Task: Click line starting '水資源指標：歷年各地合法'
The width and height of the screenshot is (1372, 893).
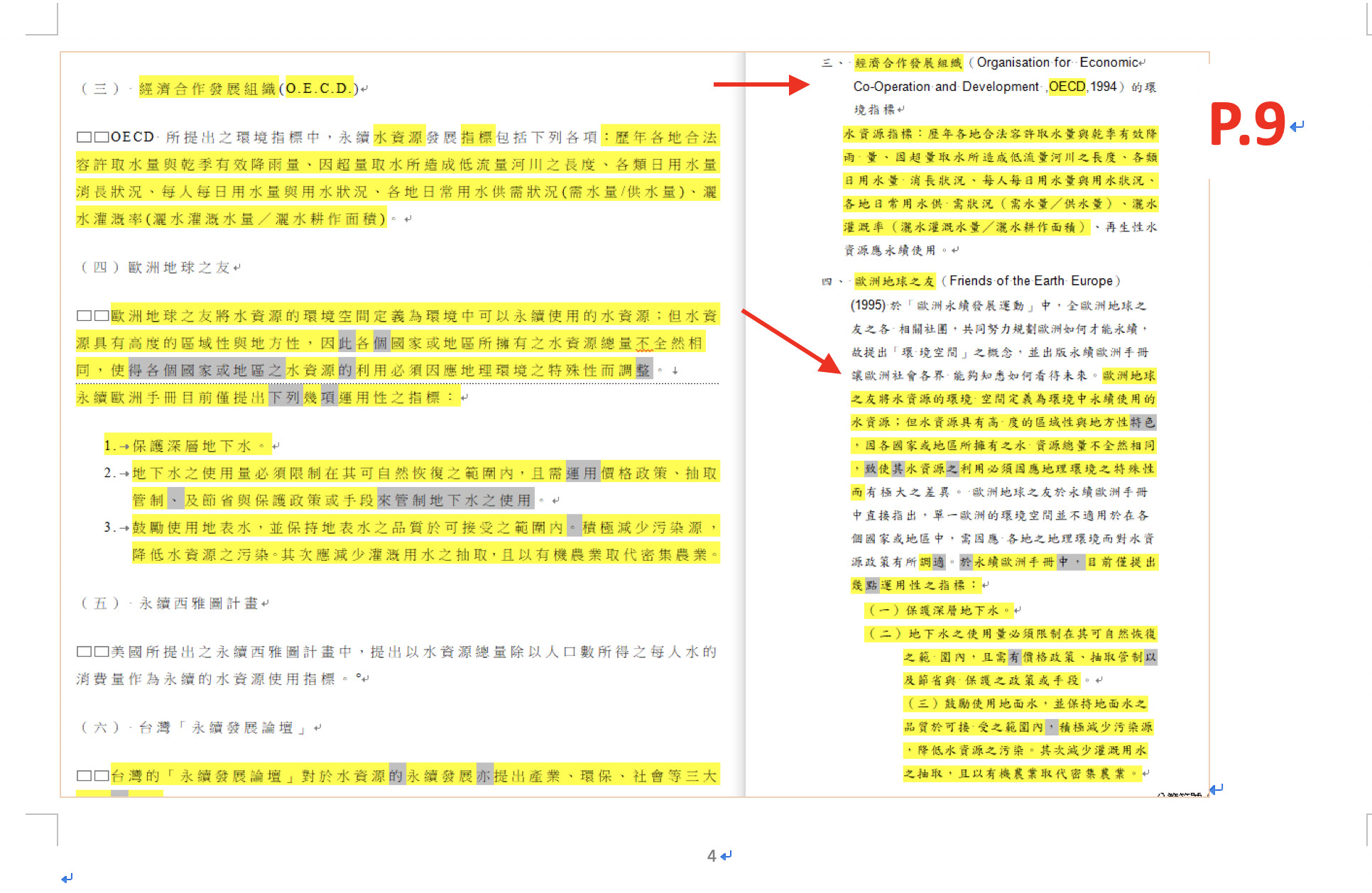Action: (x=1001, y=133)
